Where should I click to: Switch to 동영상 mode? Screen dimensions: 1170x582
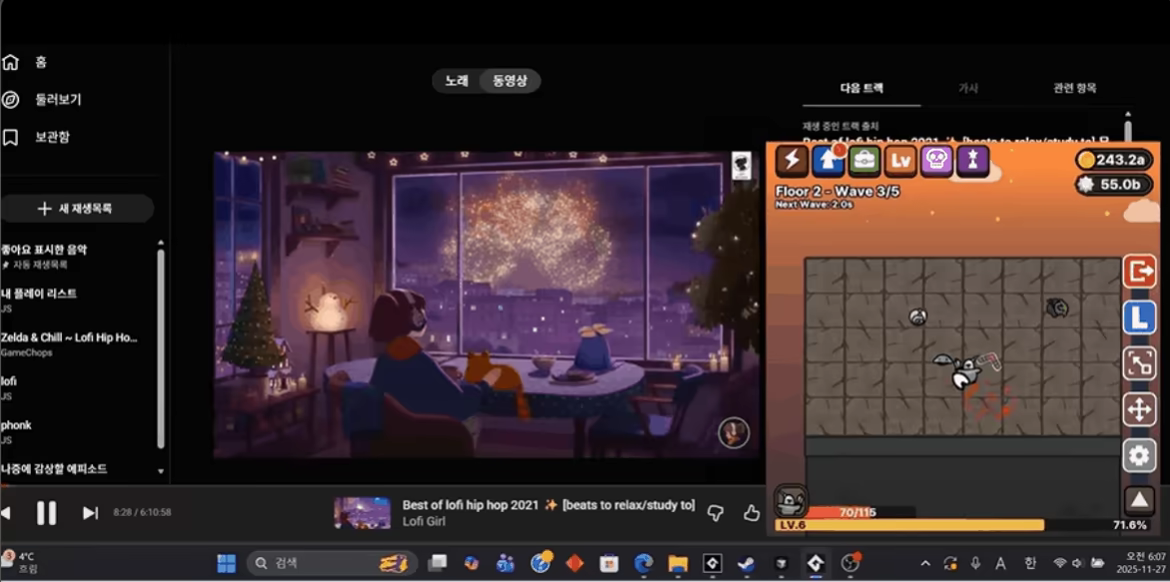click(x=510, y=81)
